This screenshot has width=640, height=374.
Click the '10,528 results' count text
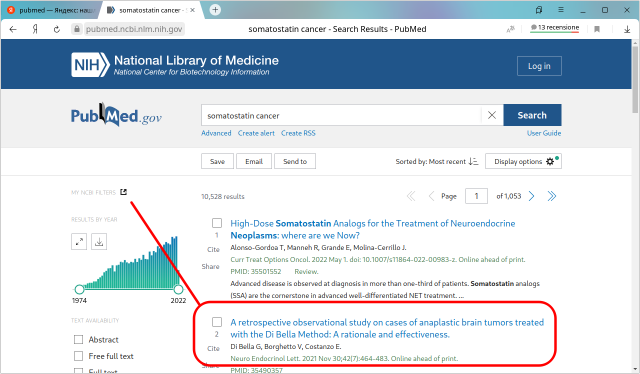223,197
